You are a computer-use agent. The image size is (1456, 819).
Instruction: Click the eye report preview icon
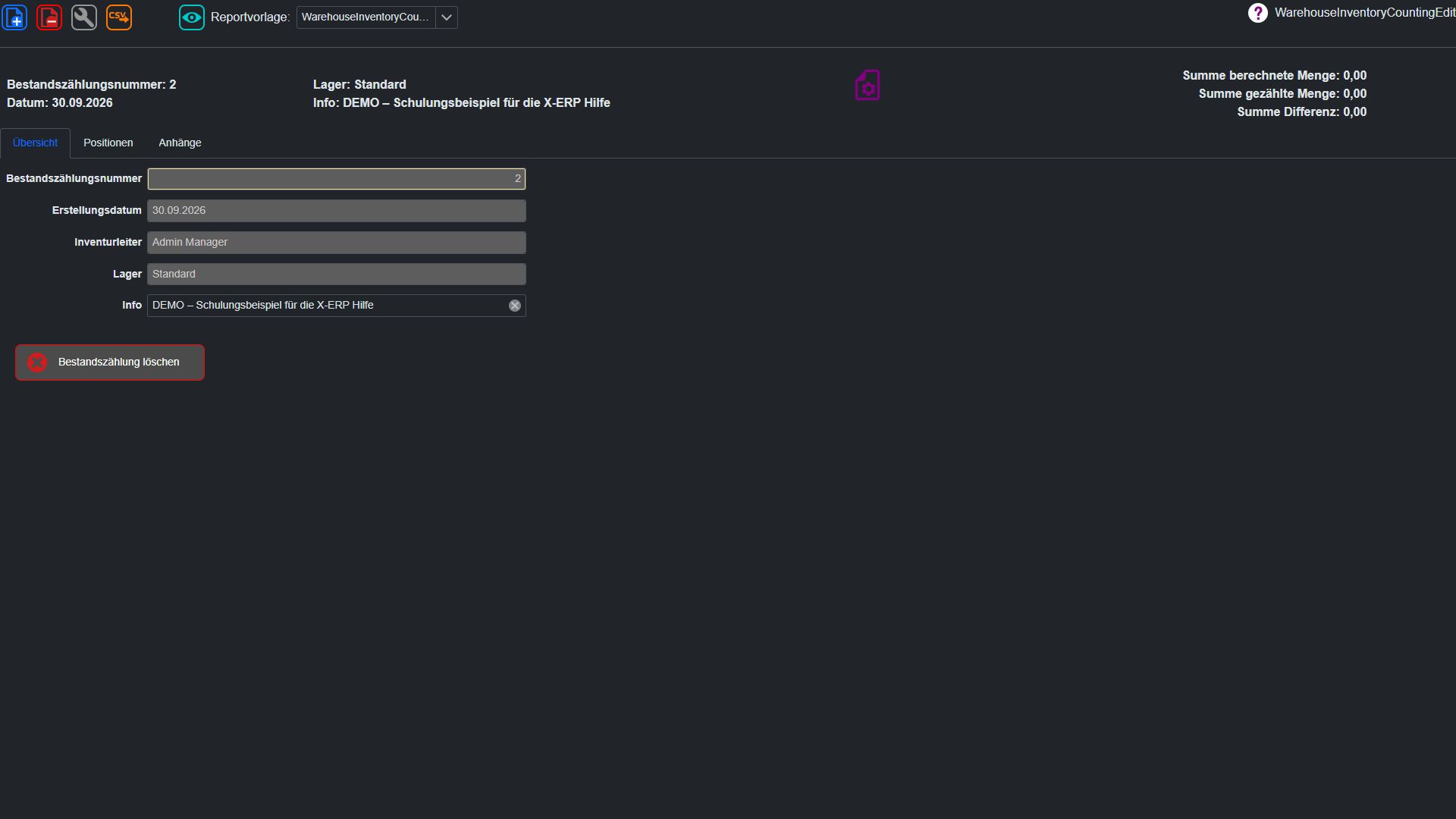(x=192, y=17)
